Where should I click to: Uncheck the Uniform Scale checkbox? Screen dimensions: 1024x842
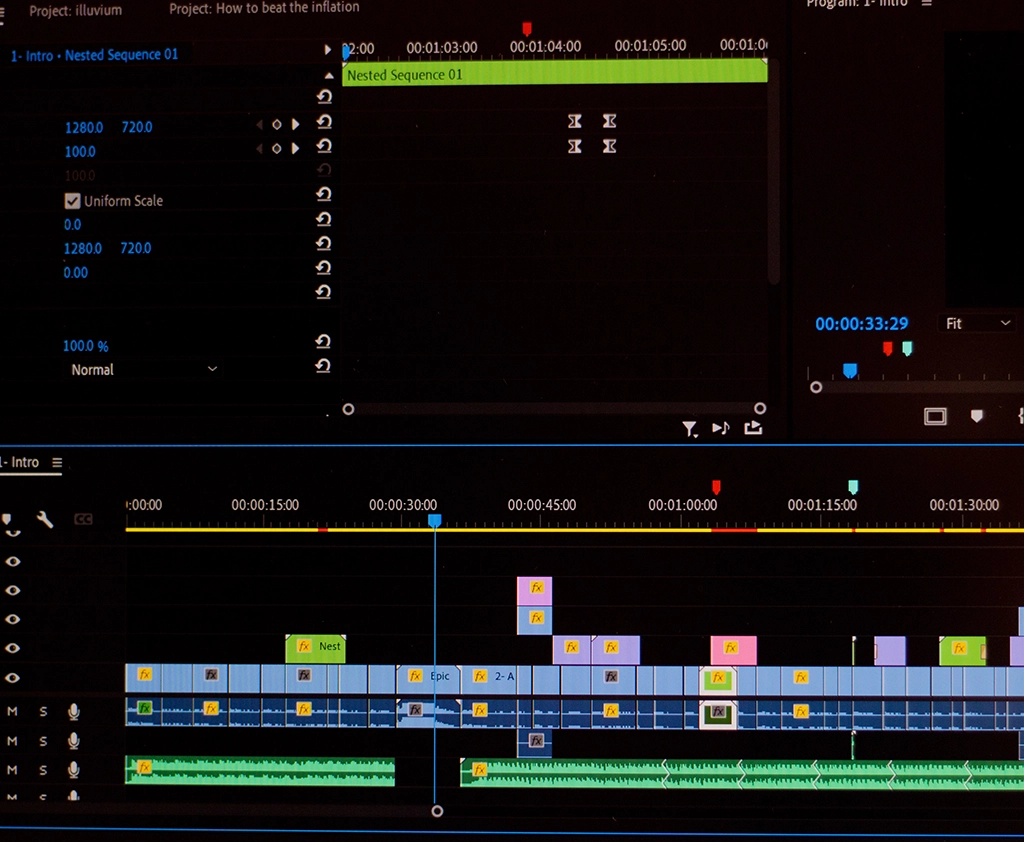tap(72, 200)
